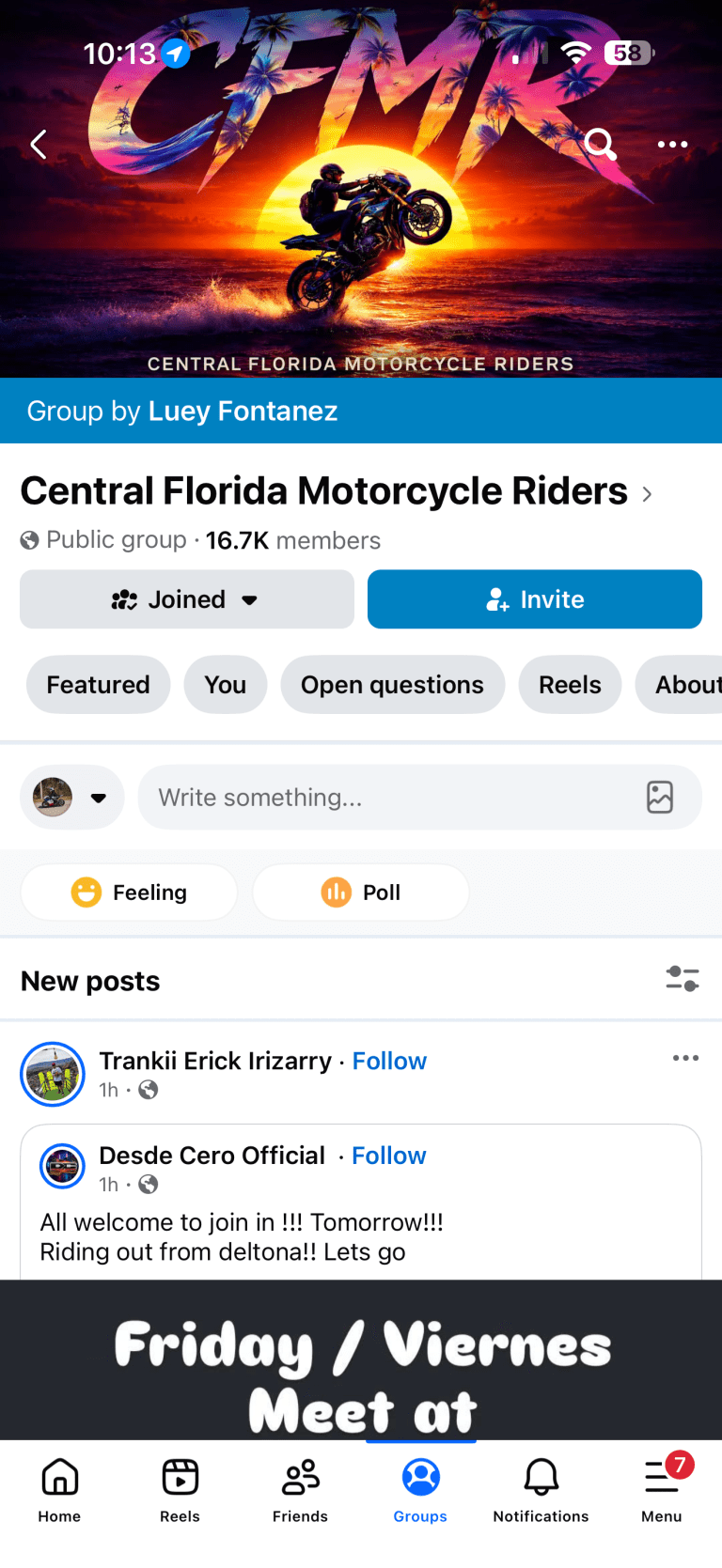Open new posts filter settings icon

(683, 979)
